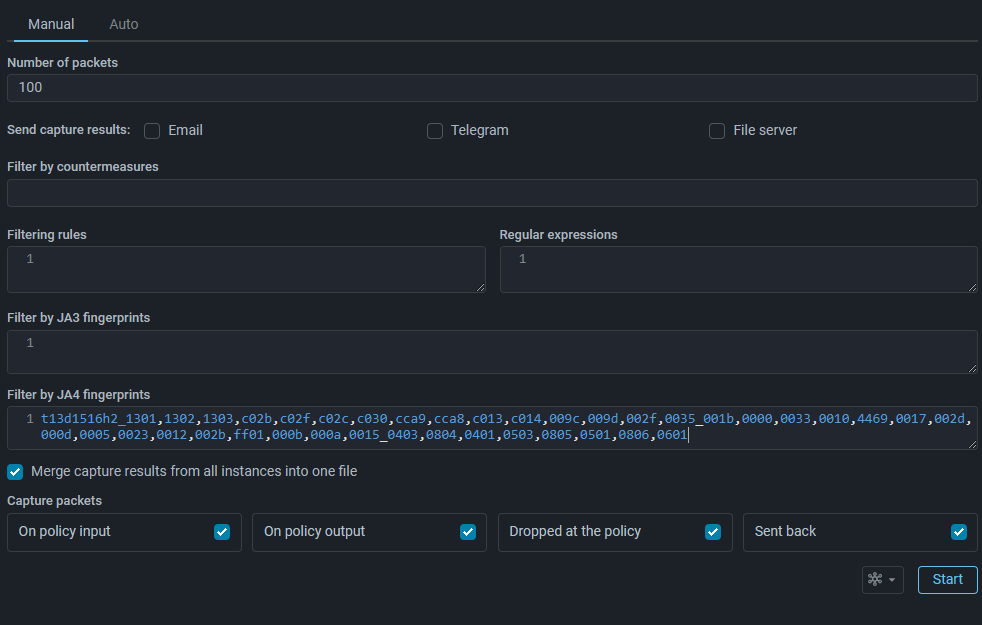Open the cluster instances dropdown next to Start
This screenshot has width=982, height=625.
tap(882, 580)
